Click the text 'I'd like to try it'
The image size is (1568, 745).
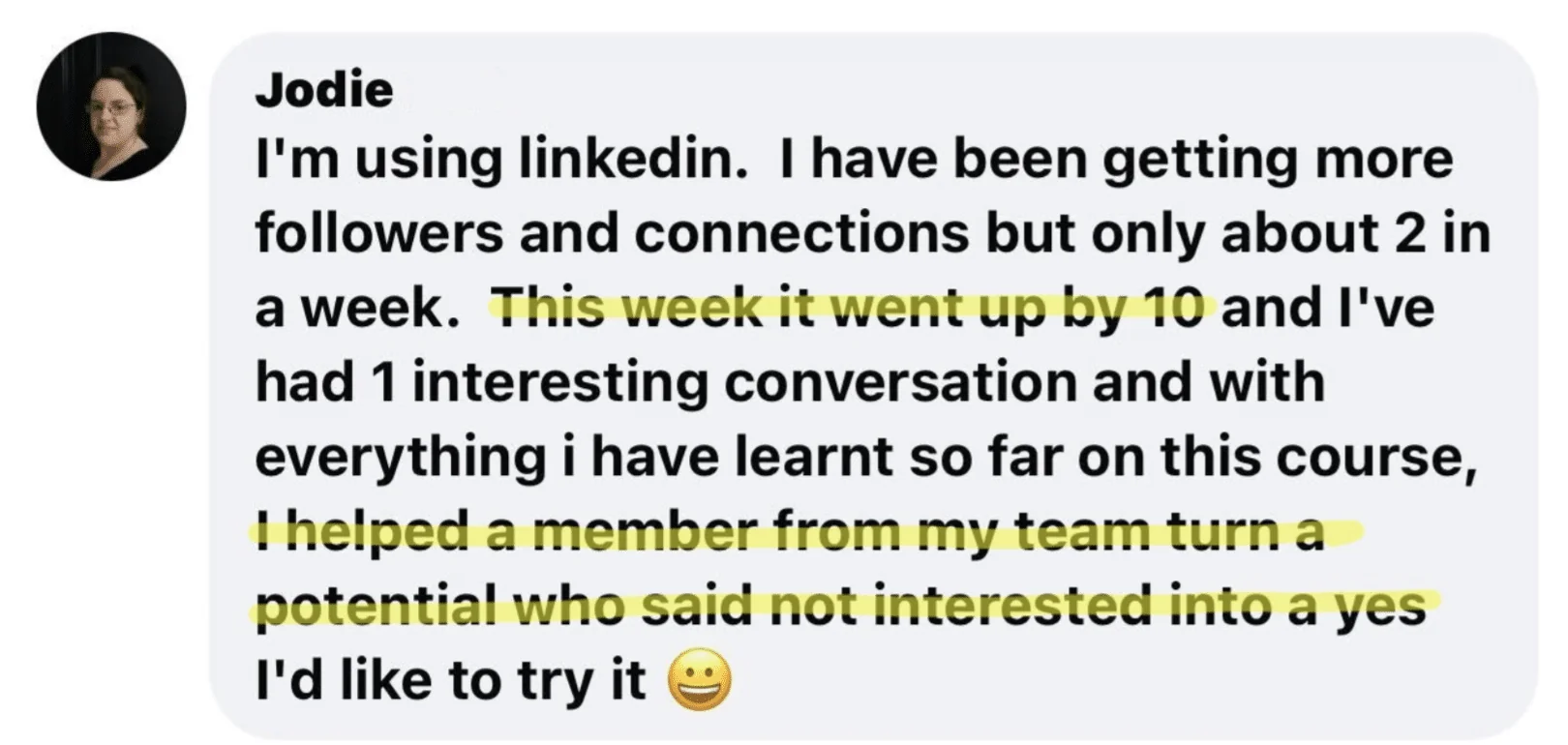coord(450,680)
